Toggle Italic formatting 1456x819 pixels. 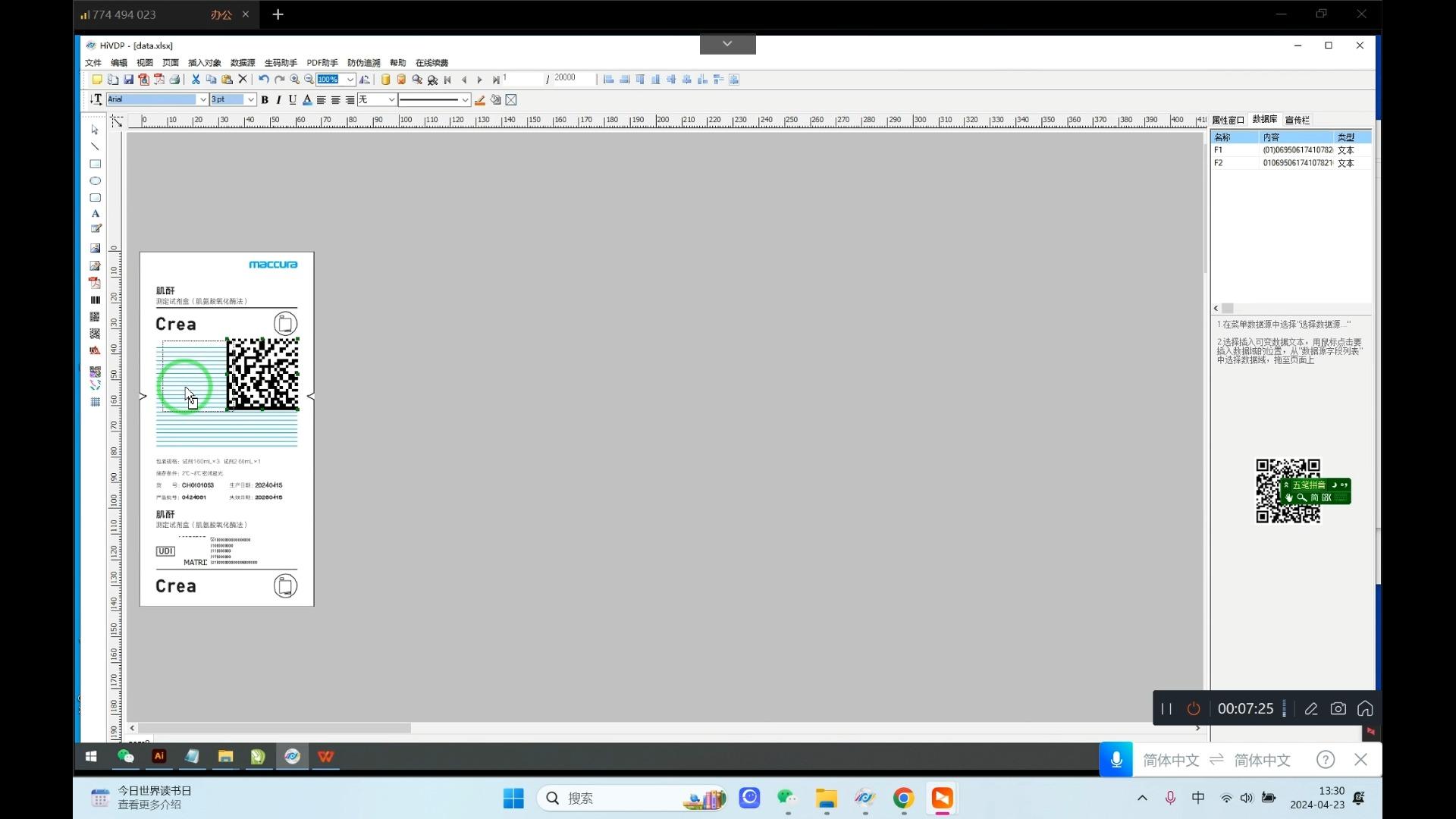278,99
